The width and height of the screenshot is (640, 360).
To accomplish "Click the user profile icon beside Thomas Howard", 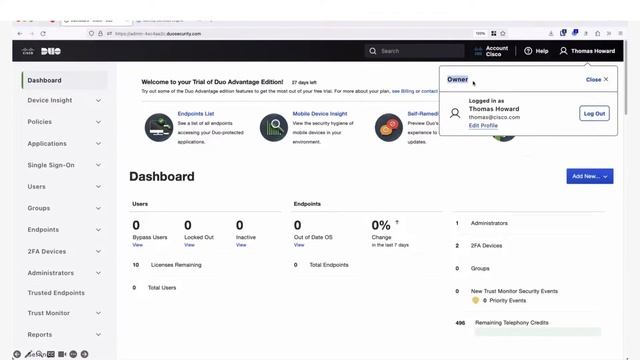I will pos(563,51).
